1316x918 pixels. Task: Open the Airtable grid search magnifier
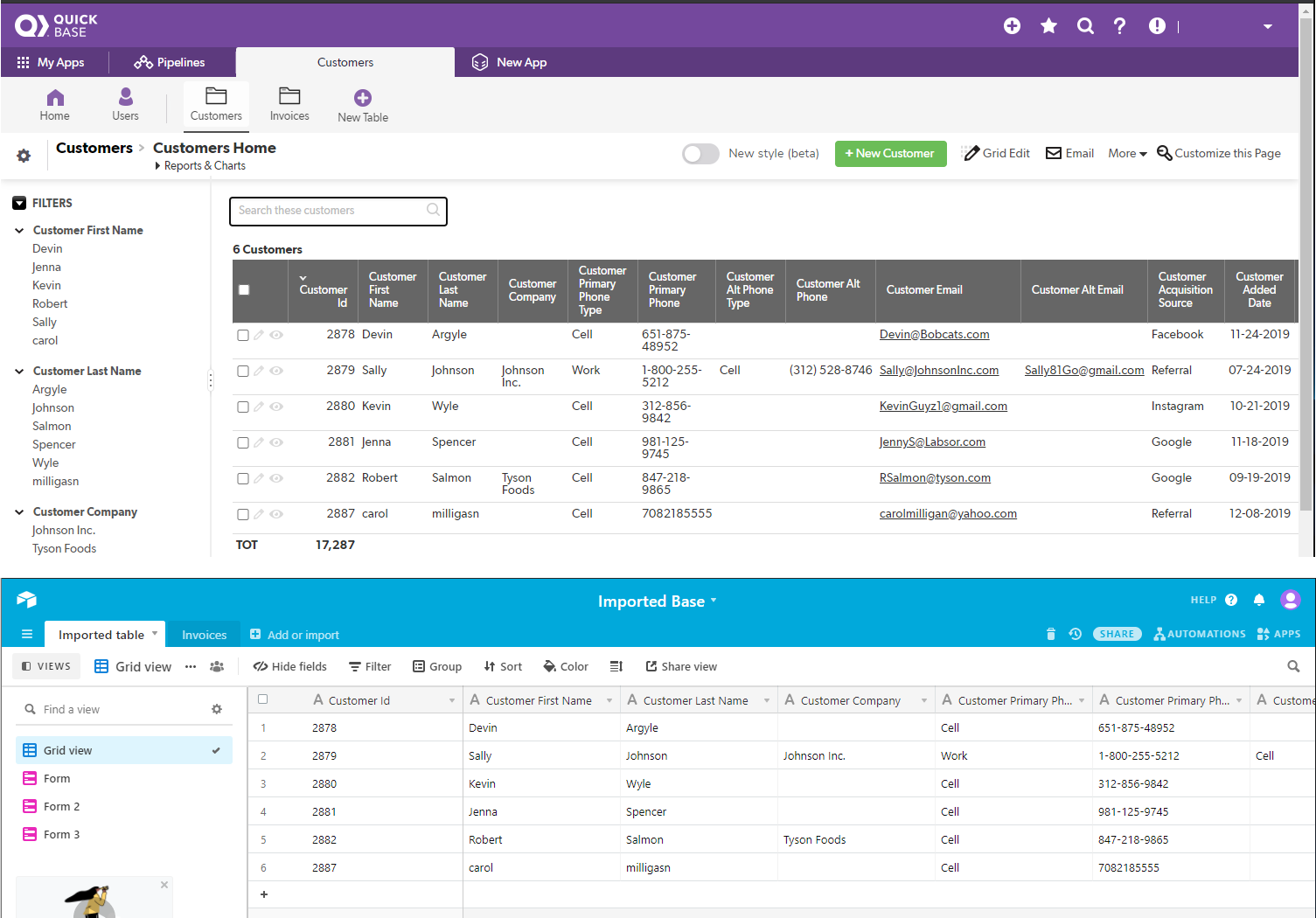1293,666
